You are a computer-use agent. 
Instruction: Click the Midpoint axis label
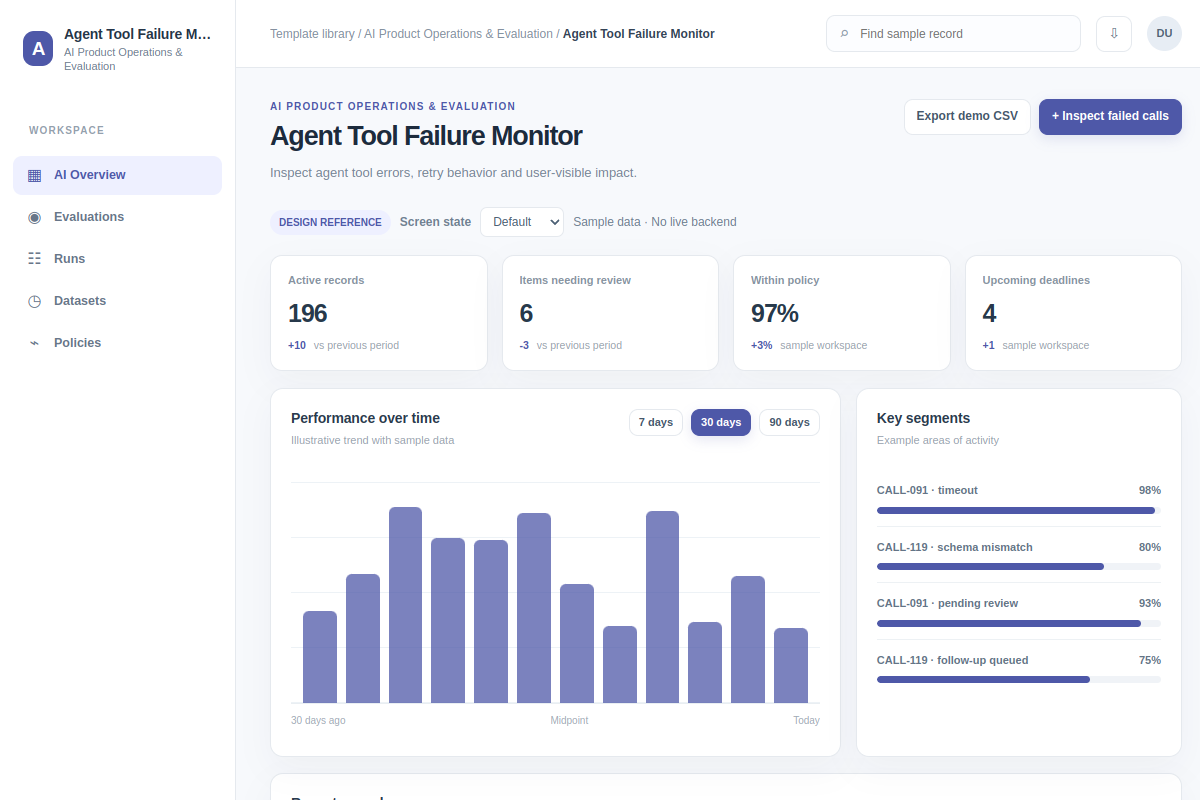pyautogui.click(x=569, y=720)
